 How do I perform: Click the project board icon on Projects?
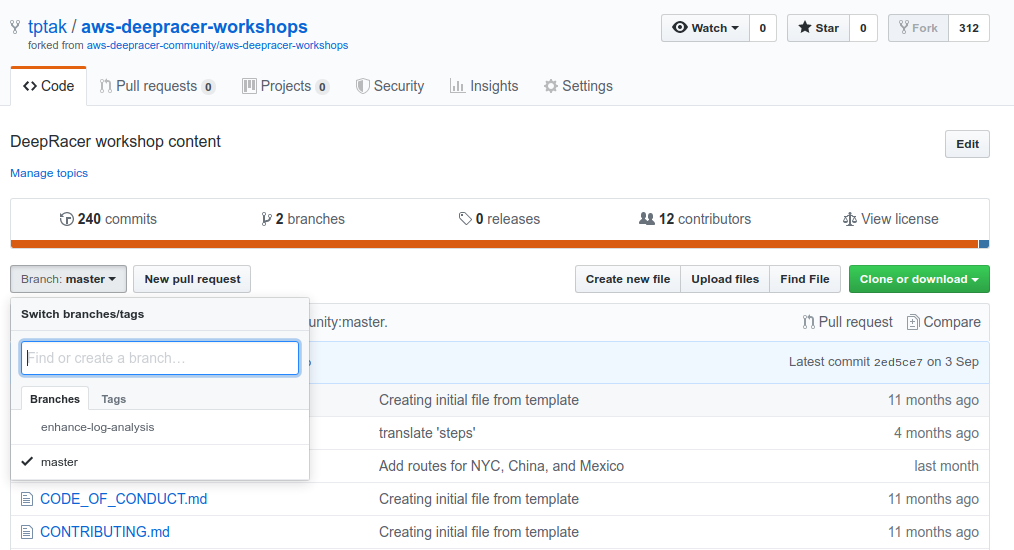[x=249, y=86]
